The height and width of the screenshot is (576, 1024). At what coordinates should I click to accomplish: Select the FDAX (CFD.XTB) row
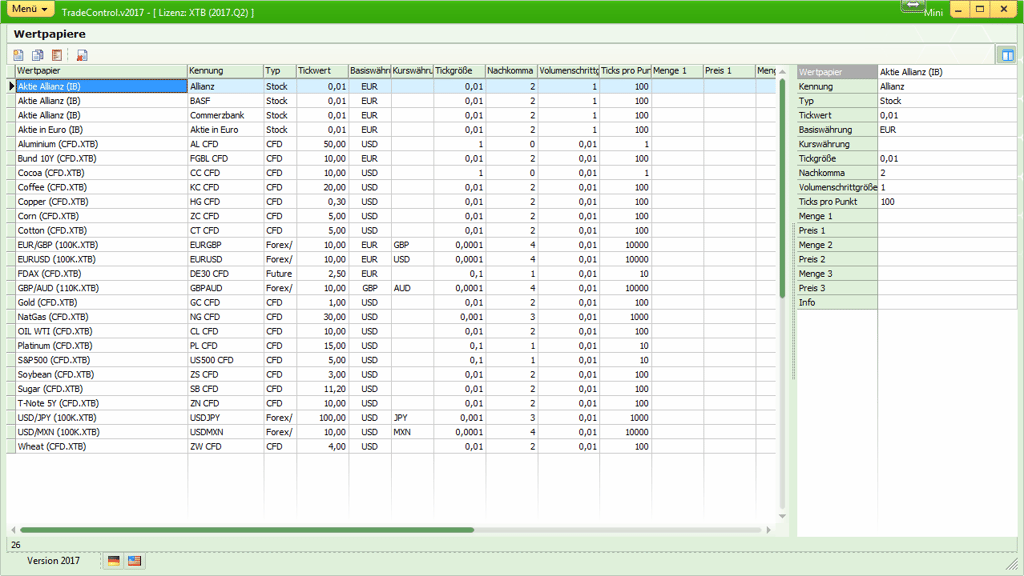click(x=391, y=273)
